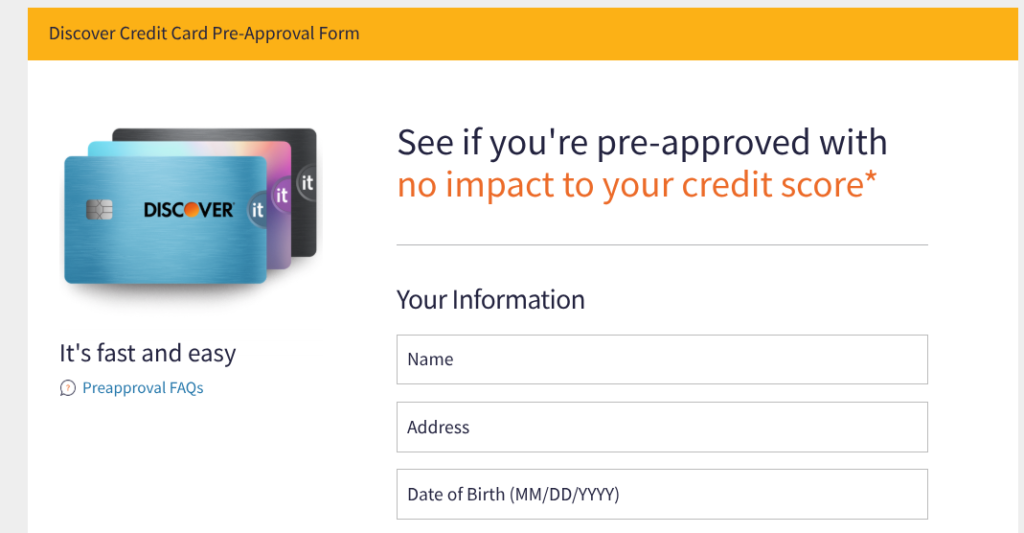Click the 'no impact to your credit score' text
The height and width of the screenshot is (533, 1024).
coord(628,185)
